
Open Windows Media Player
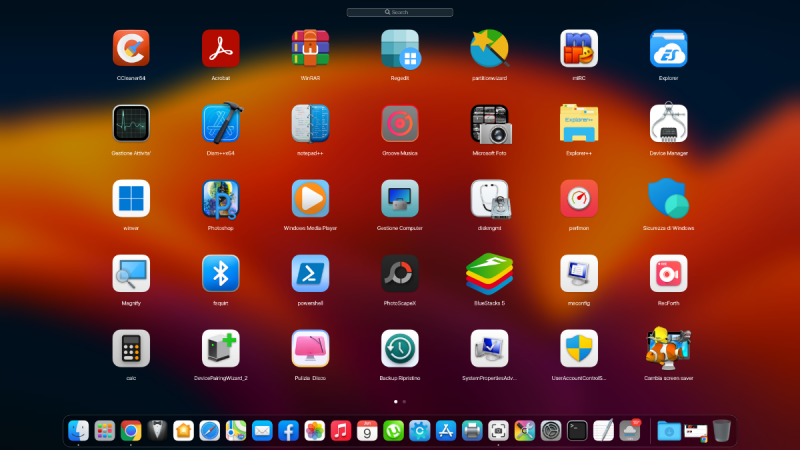tap(310, 198)
